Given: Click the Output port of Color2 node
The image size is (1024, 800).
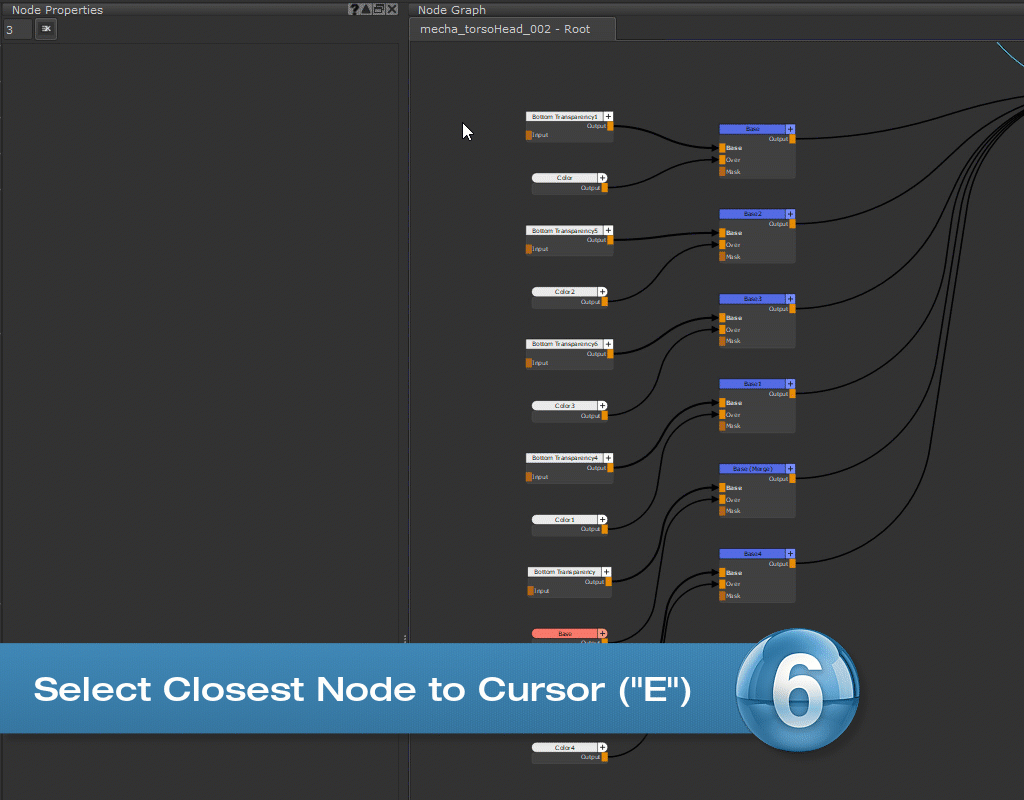Looking at the screenshot, I should click(x=604, y=302).
